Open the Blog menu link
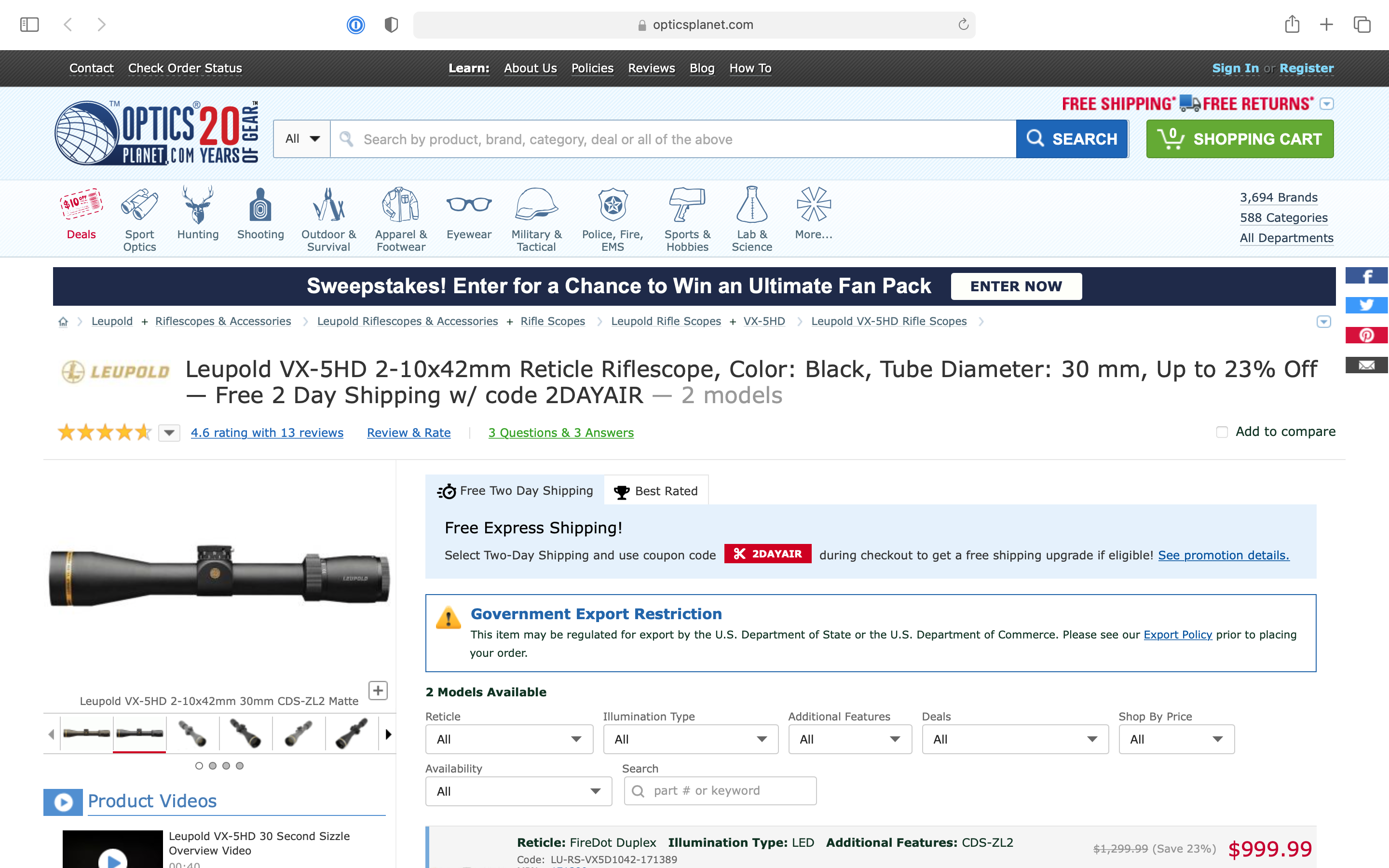1389x868 pixels. coord(702,68)
